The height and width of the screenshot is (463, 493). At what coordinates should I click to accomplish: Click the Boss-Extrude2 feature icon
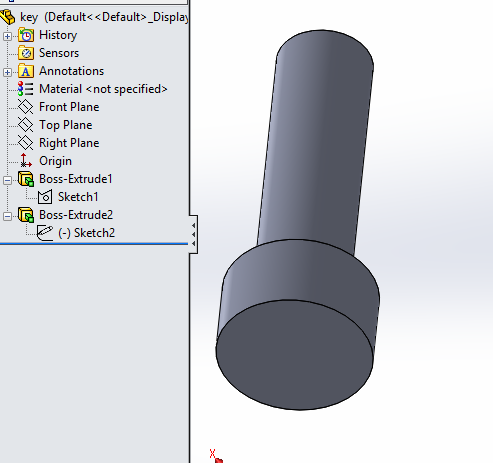pyautogui.click(x=26, y=215)
